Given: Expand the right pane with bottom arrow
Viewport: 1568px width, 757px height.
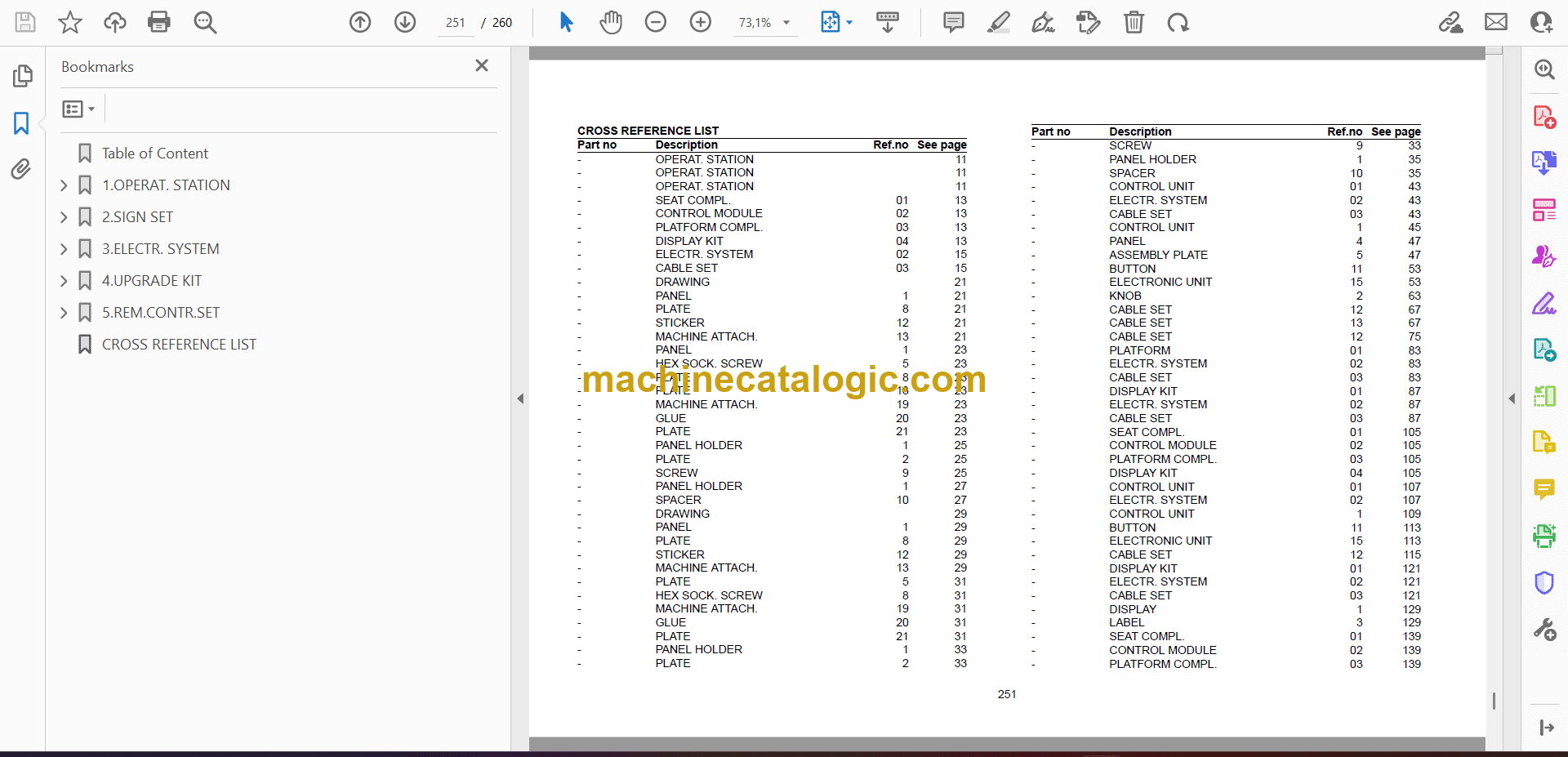Looking at the screenshot, I should pos(1546,728).
